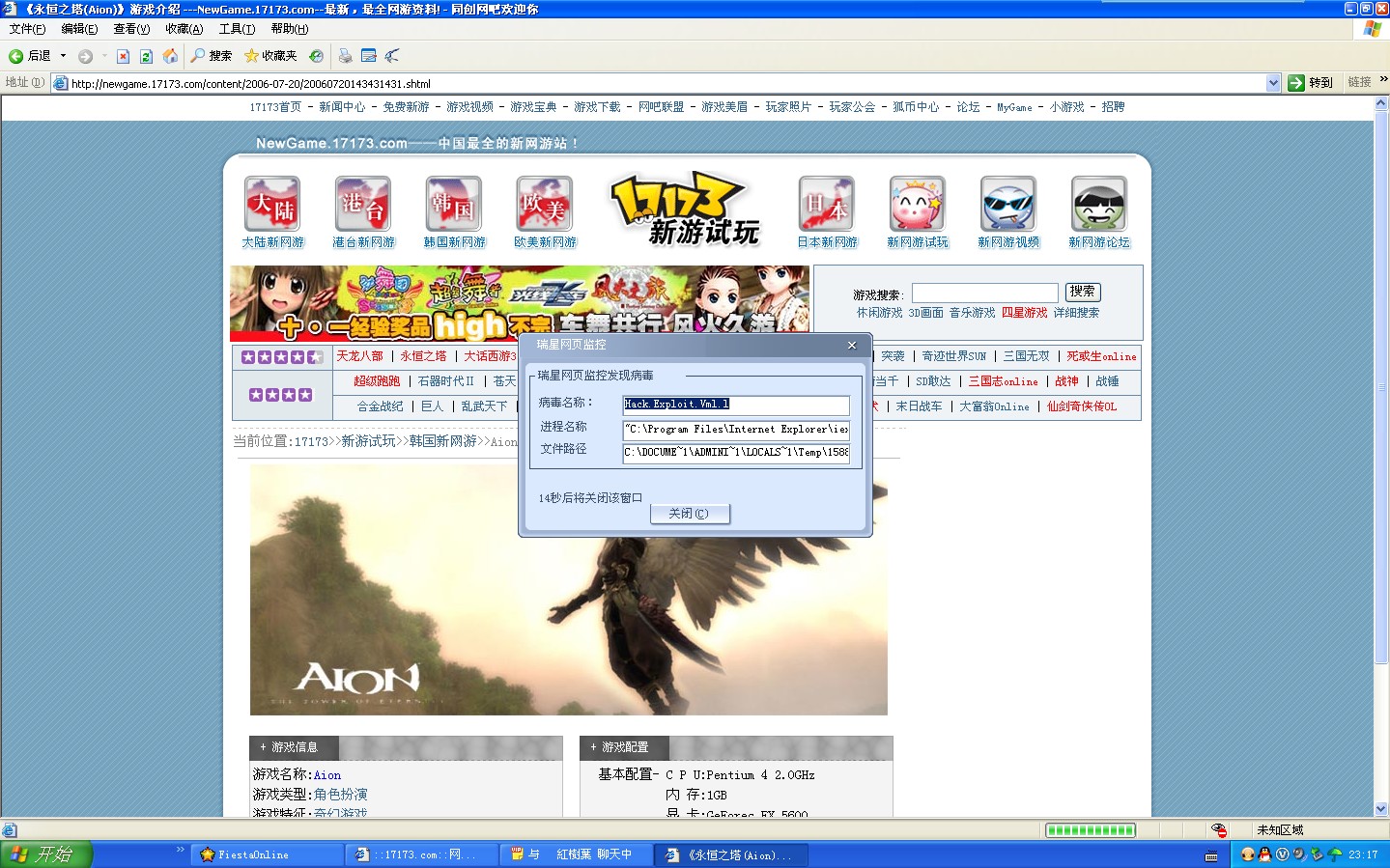The image size is (1390, 868).
Task: Open the 休闲游戏 link
Action: pyautogui.click(x=879, y=313)
